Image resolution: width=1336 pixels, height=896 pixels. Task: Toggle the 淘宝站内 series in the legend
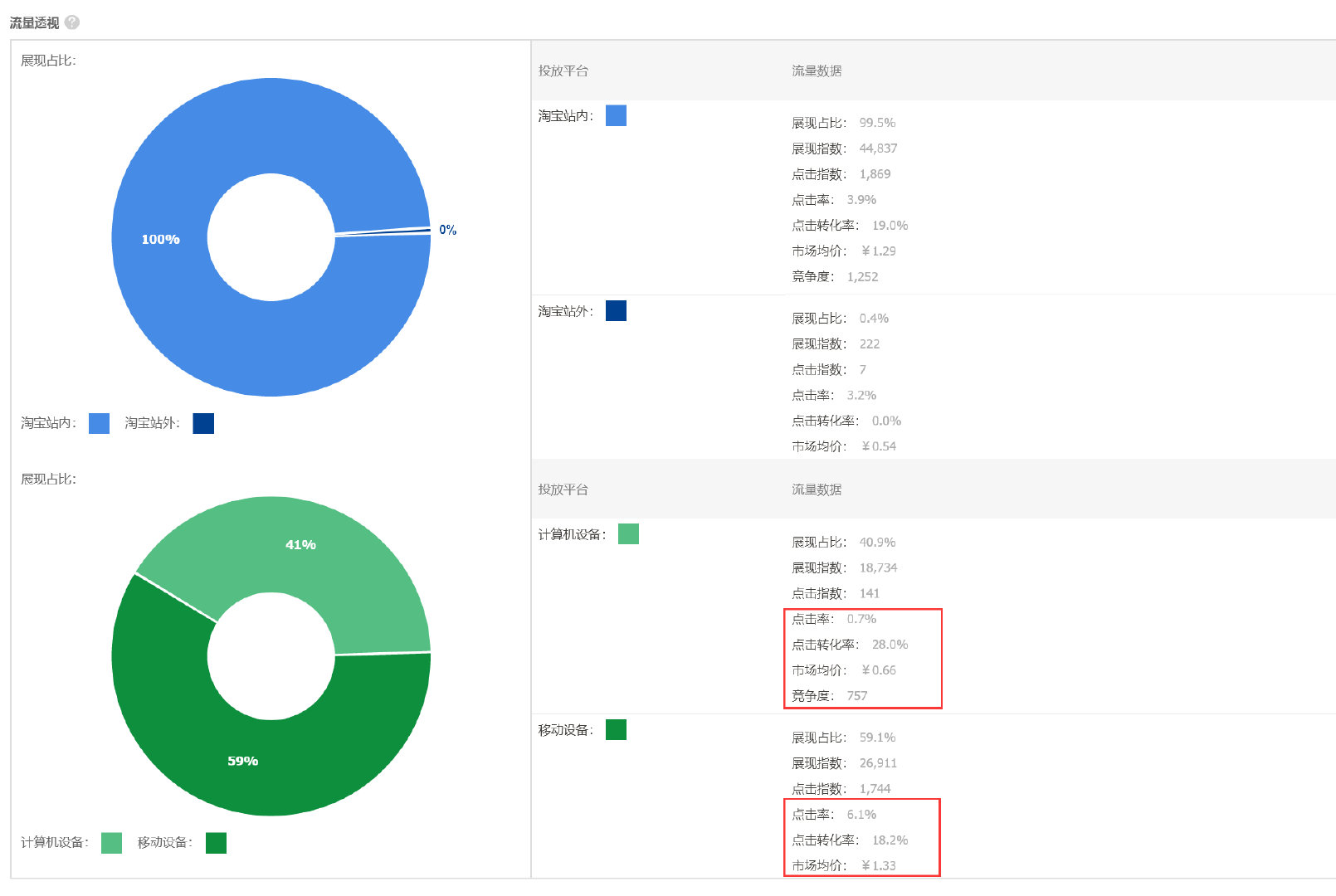point(98,423)
